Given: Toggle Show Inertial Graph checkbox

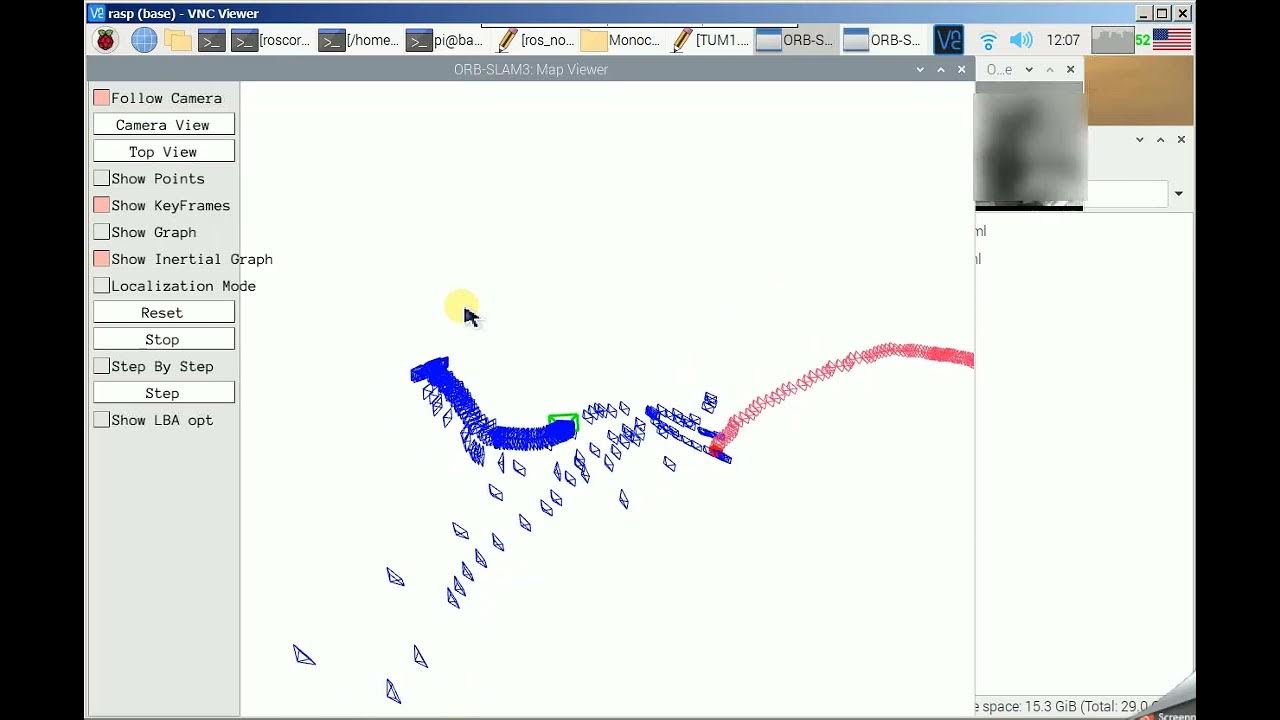Looking at the screenshot, I should 102,259.
